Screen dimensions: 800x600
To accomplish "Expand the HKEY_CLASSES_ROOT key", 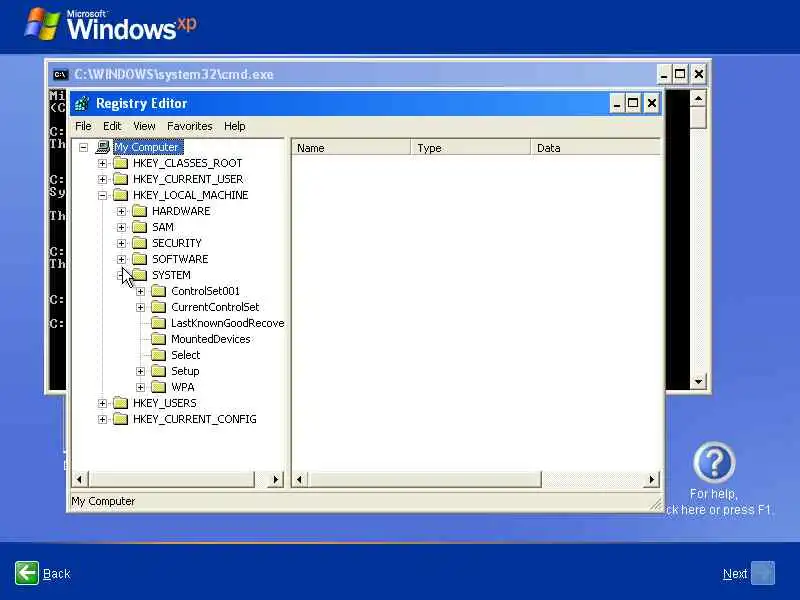I will pyautogui.click(x=103, y=163).
